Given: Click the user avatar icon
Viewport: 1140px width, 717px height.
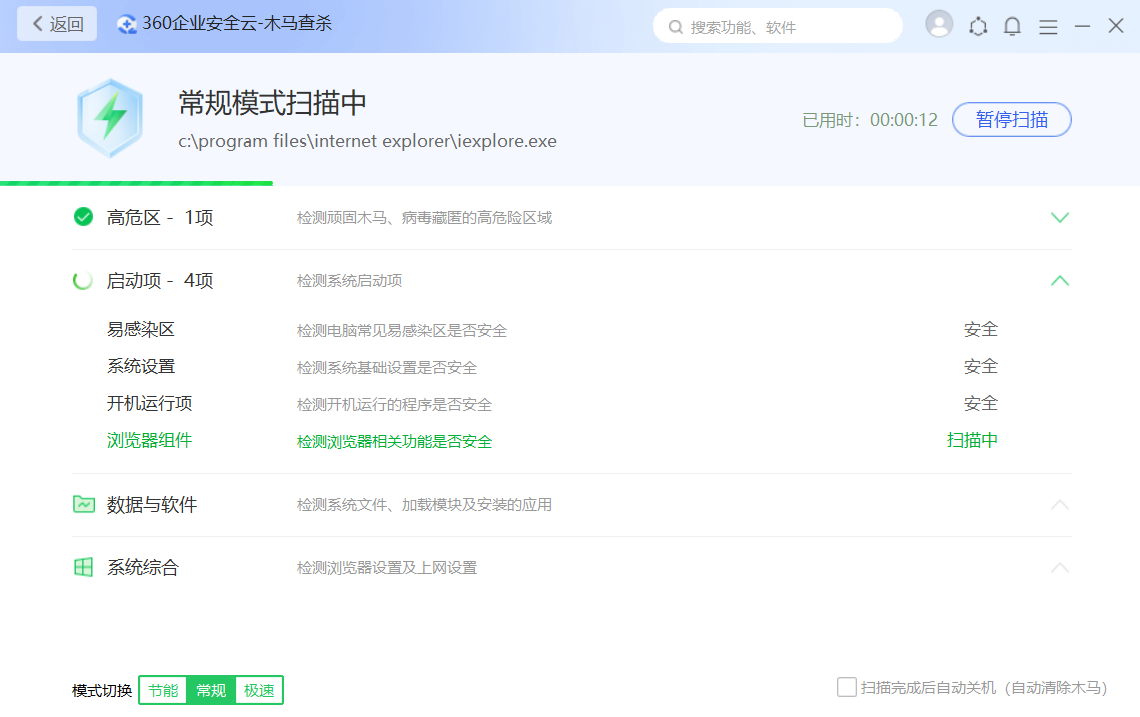Looking at the screenshot, I should [939, 25].
